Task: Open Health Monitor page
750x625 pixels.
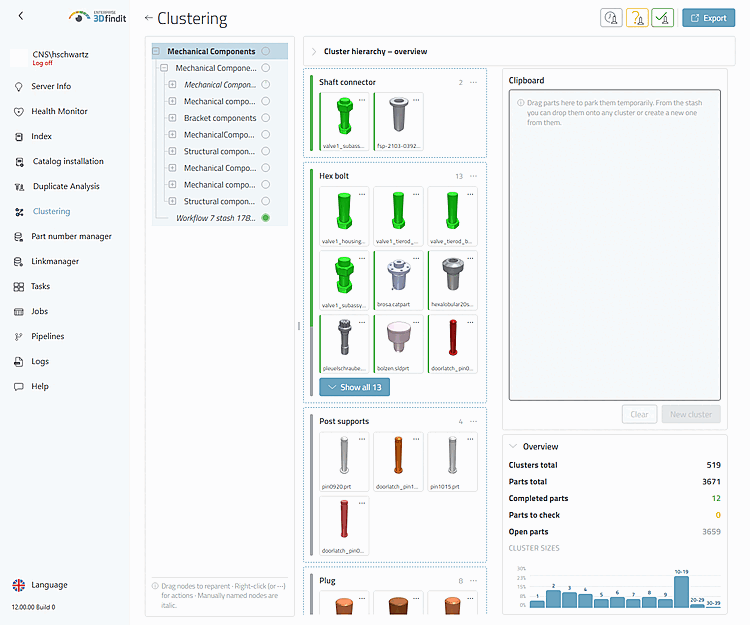Action: (59, 111)
